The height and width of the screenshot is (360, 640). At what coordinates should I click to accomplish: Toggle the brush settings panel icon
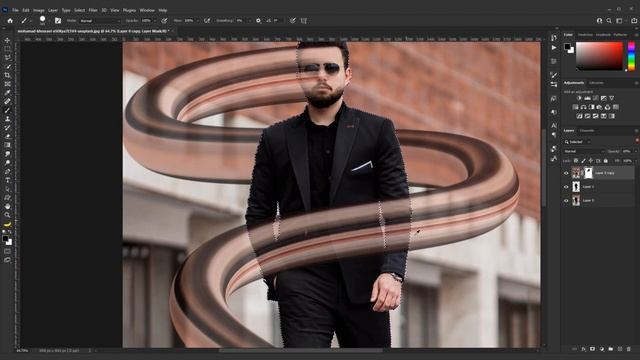click(x=58, y=20)
